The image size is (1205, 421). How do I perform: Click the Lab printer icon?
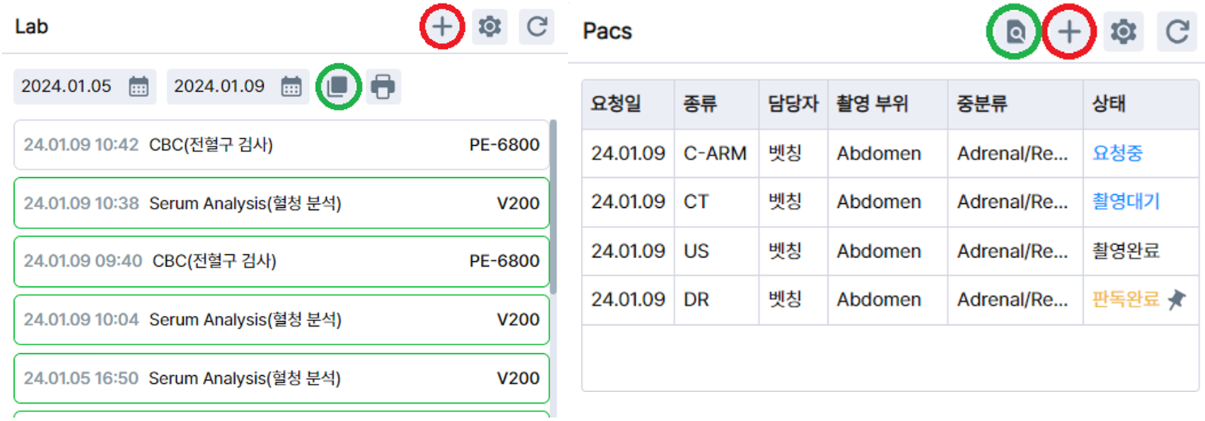382,87
